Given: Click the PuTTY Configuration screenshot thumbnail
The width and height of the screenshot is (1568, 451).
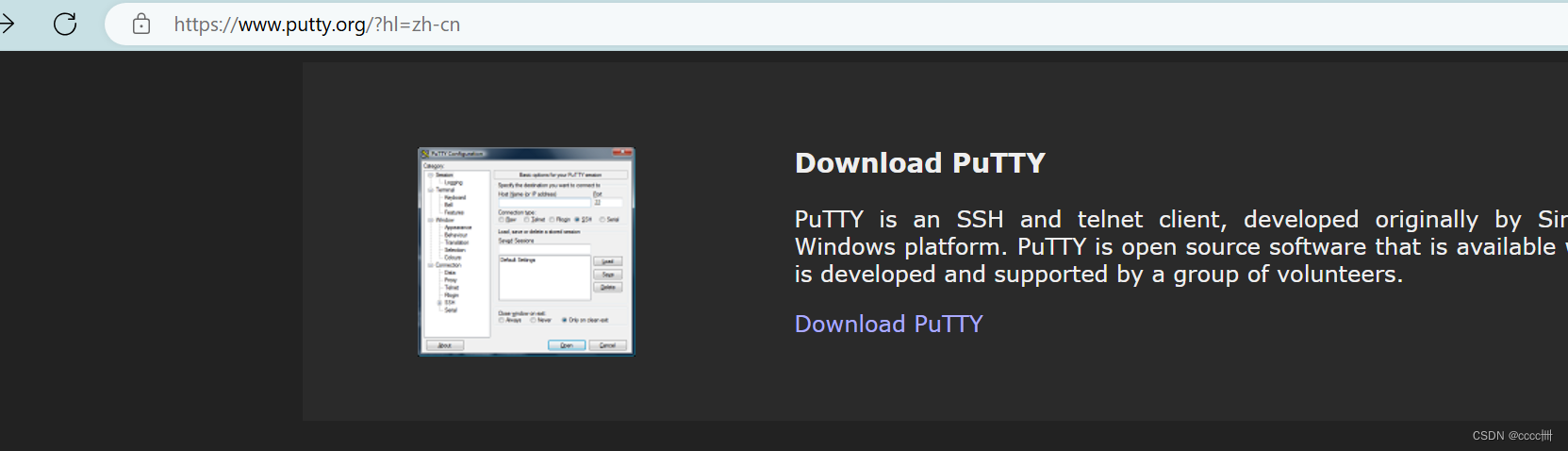Looking at the screenshot, I should [526, 251].
